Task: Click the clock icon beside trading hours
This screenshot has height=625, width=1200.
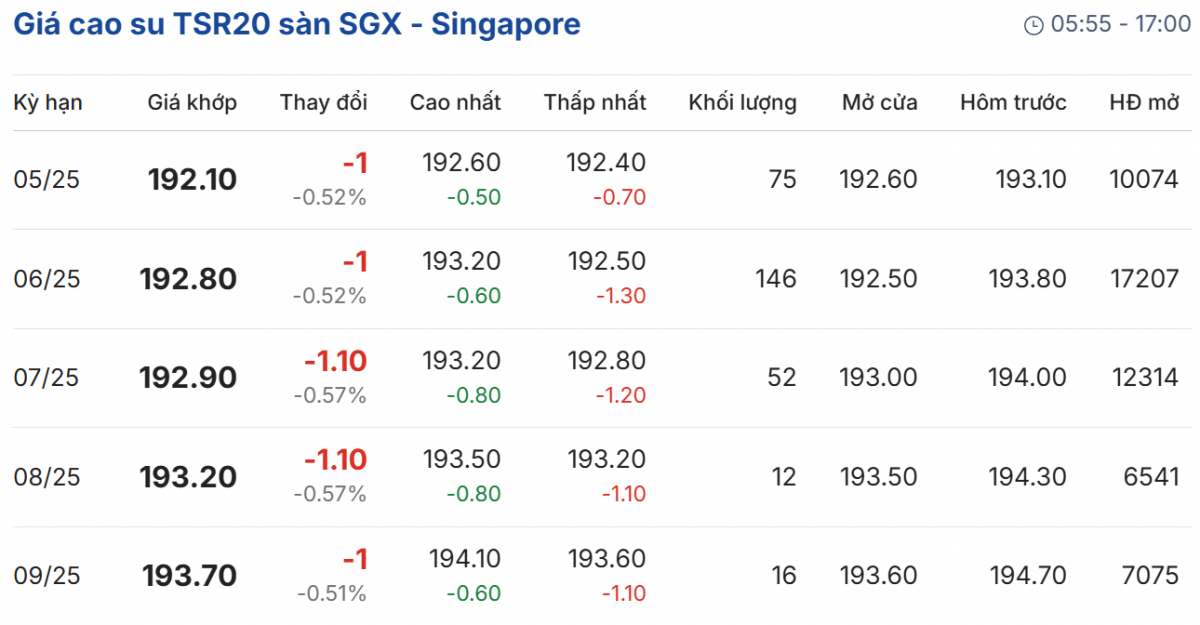Action: [1033, 25]
